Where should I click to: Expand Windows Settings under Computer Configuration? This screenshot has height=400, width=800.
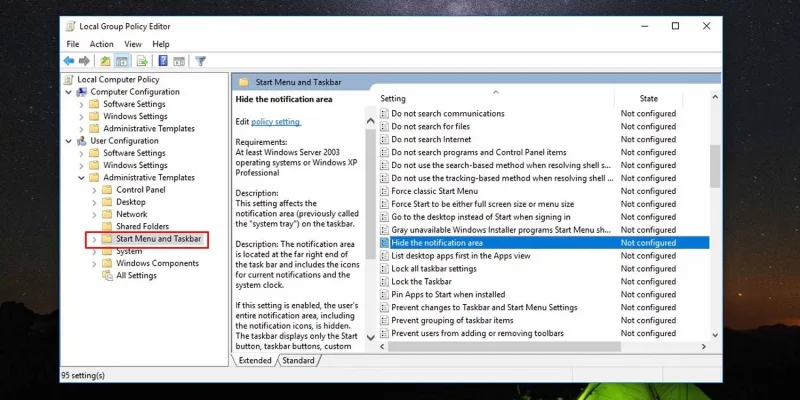pos(81,116)
